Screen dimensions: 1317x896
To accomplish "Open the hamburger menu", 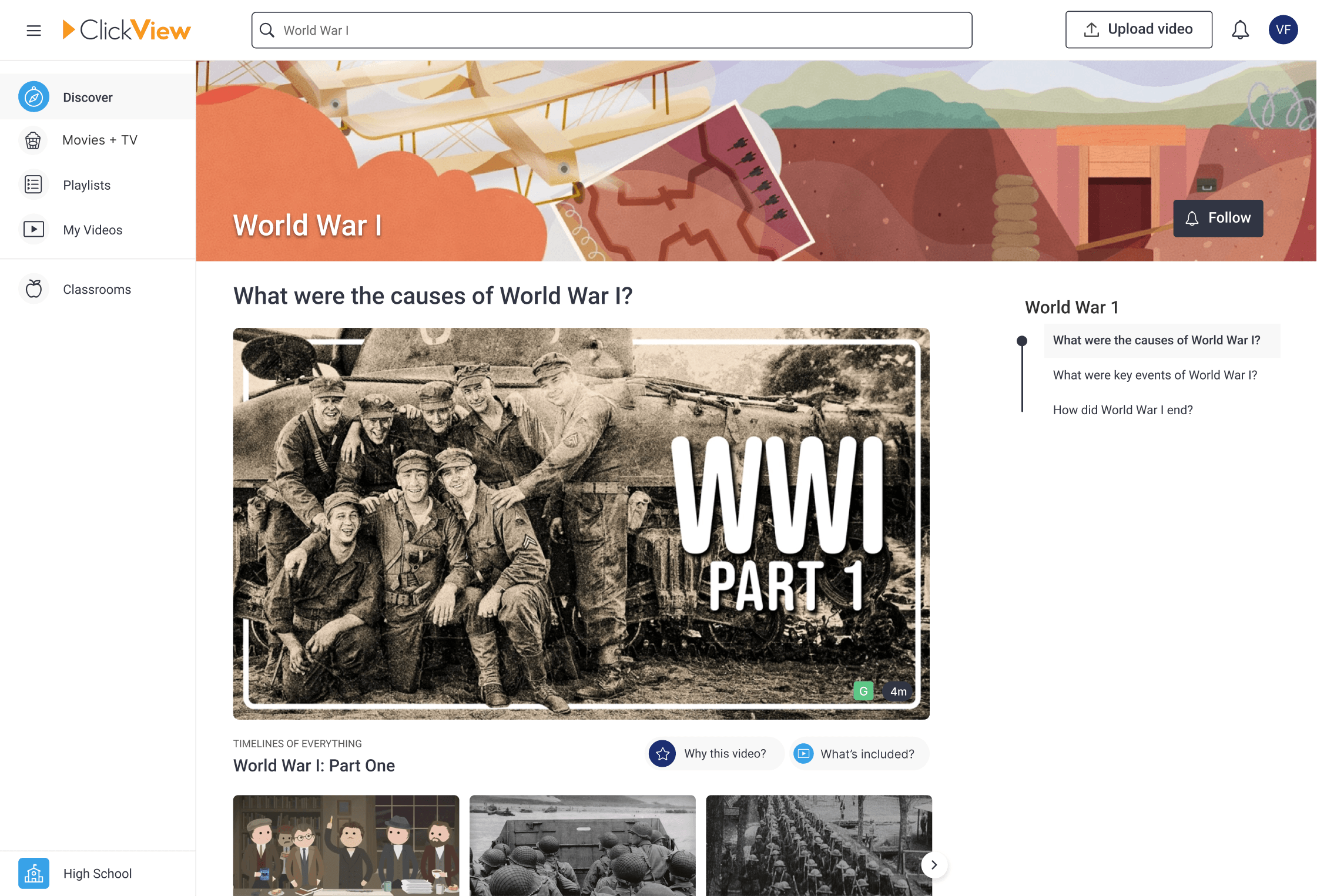I will coord(33,31).
